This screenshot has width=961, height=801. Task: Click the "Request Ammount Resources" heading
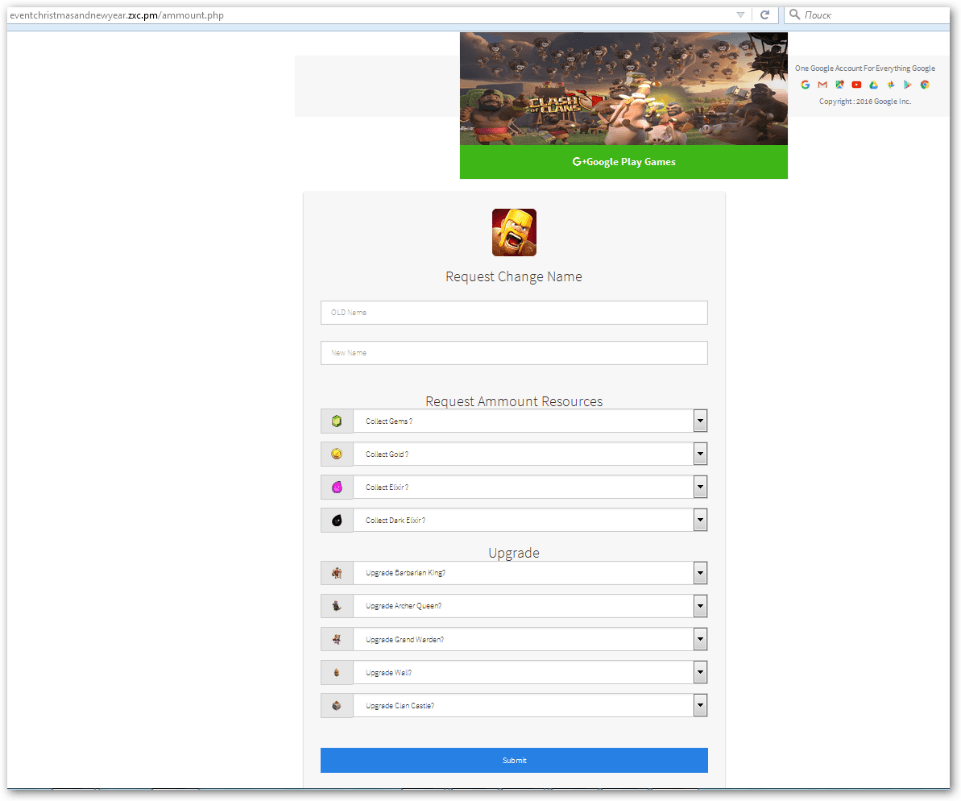(x=514, y=401)
